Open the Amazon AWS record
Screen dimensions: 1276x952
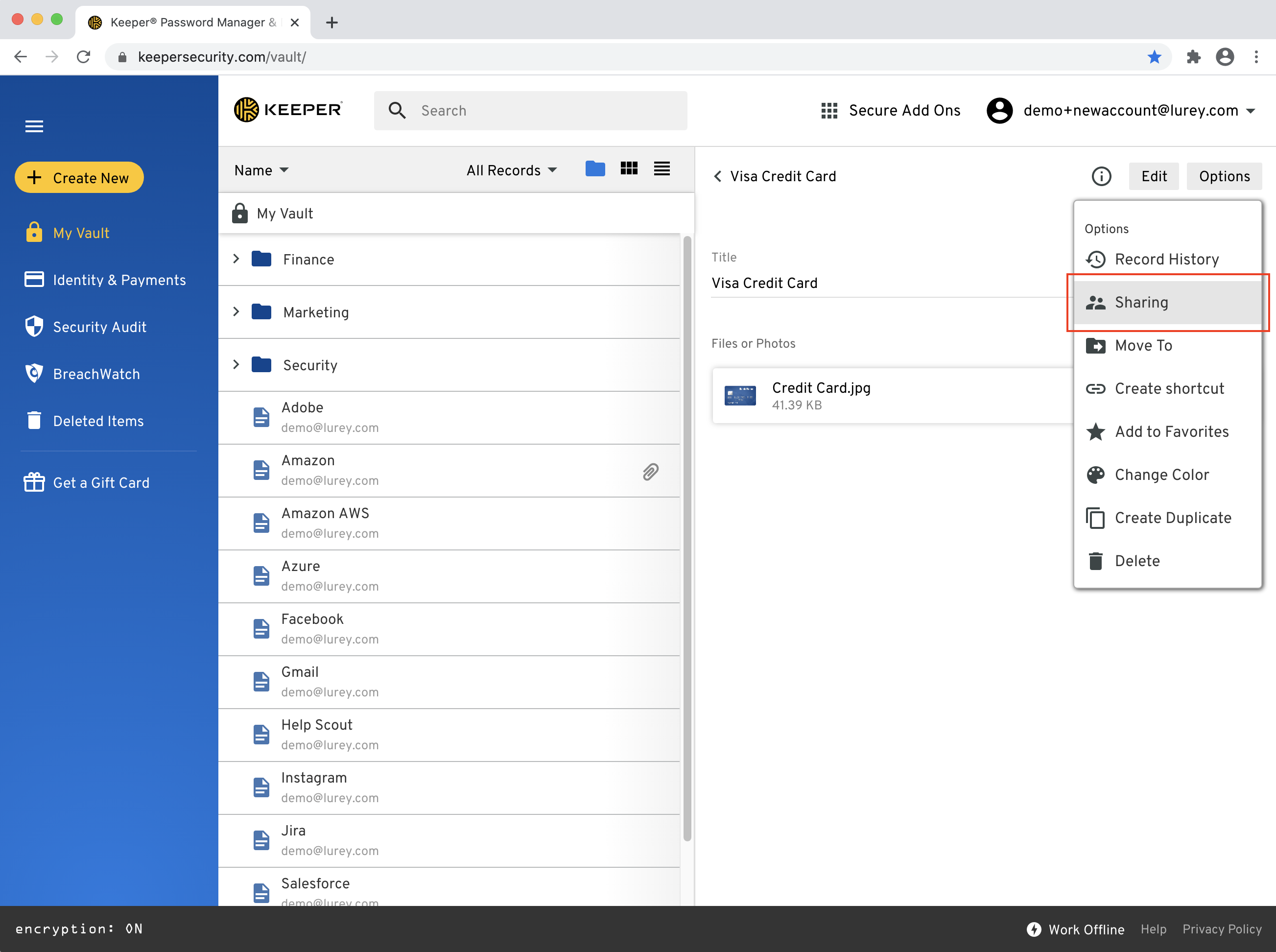[449, 523]
